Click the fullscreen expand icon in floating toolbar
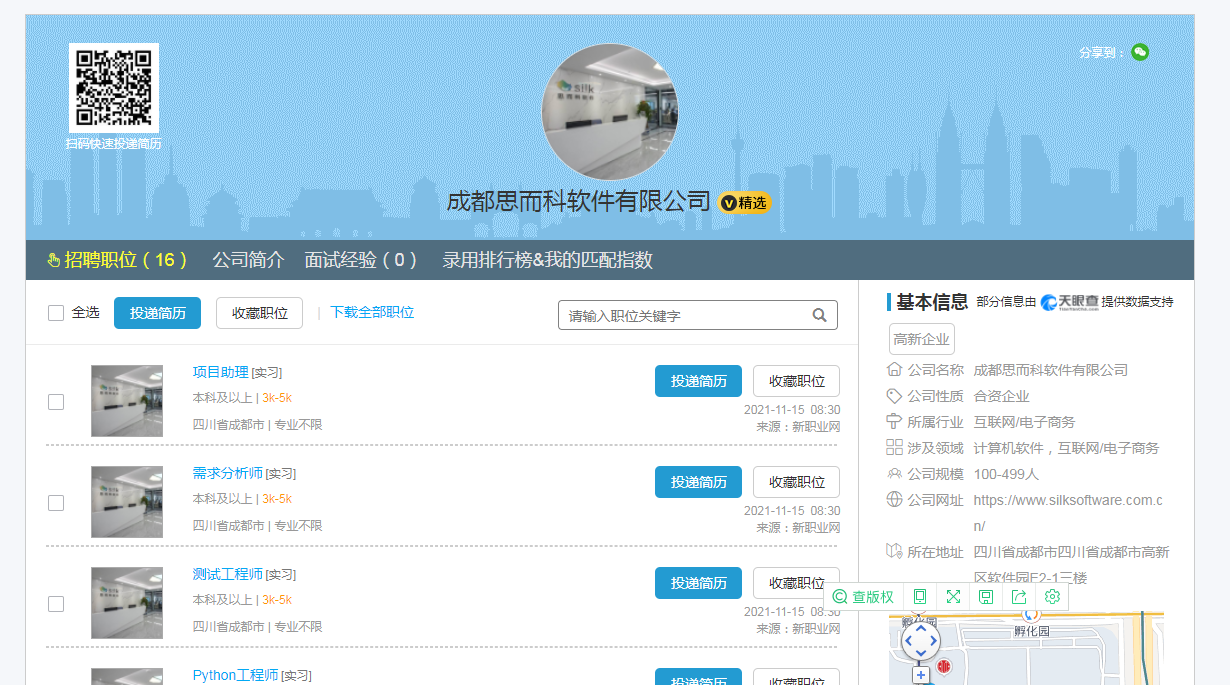Screen dimensions: 1230x685 pos(953,597)
